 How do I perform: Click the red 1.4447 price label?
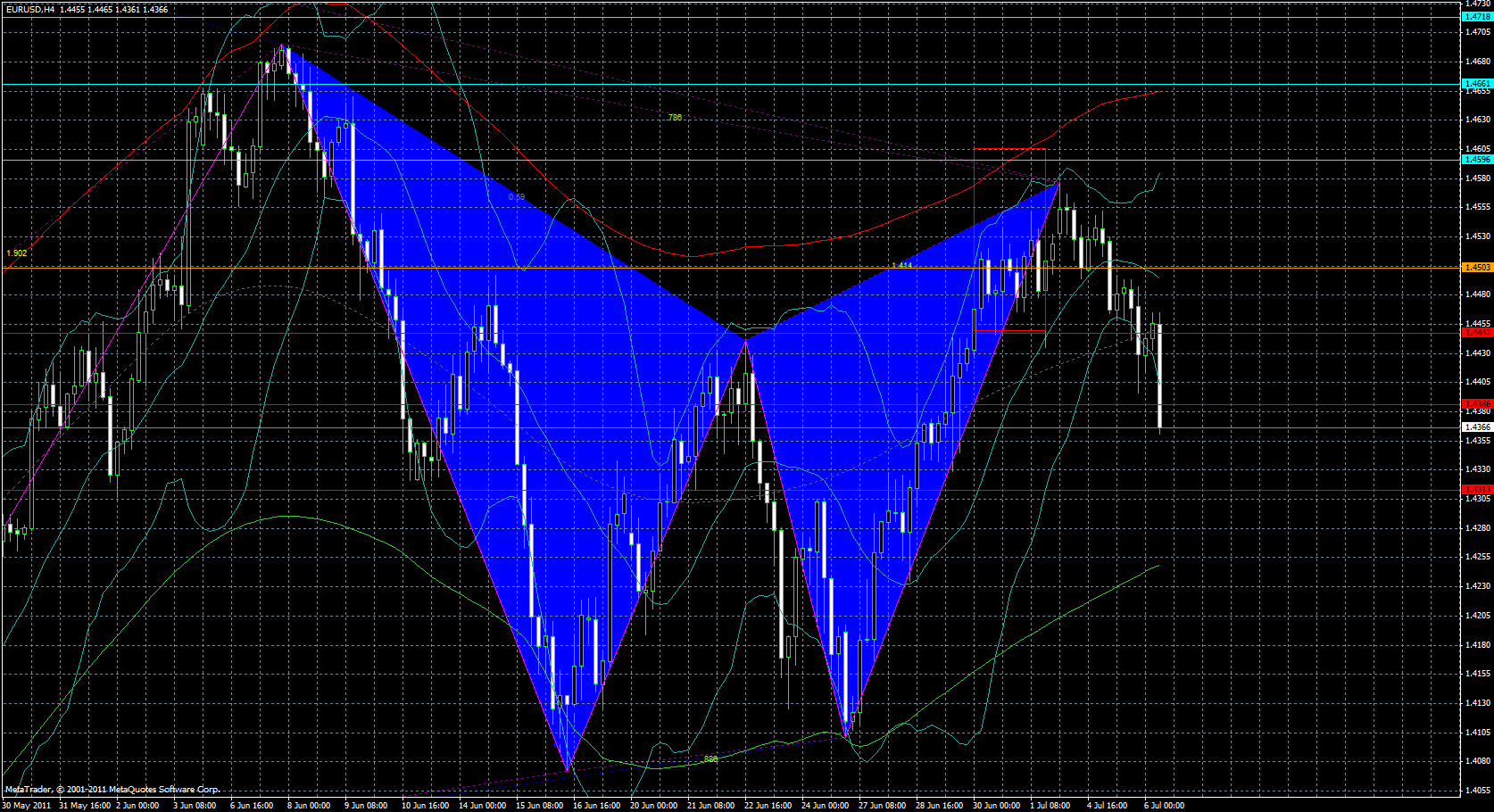pos(1477,332)
